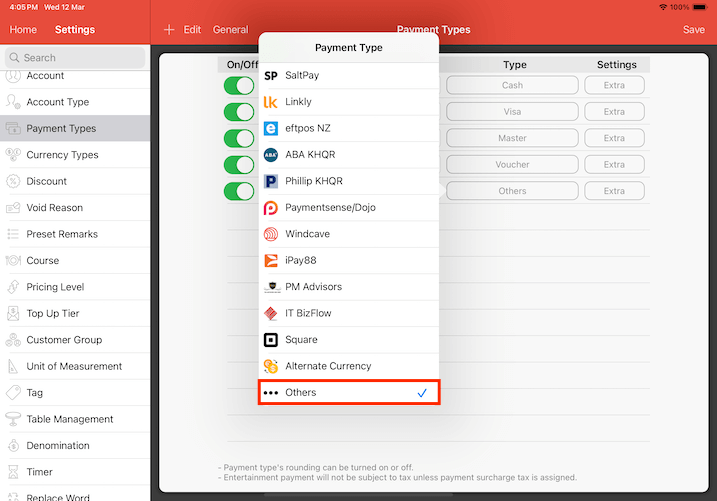Image resolution: width=717 pixels, height=501 pixels.
Task: Click the Paymentsense/Dojo icon
Action: [x=270, y=208]
